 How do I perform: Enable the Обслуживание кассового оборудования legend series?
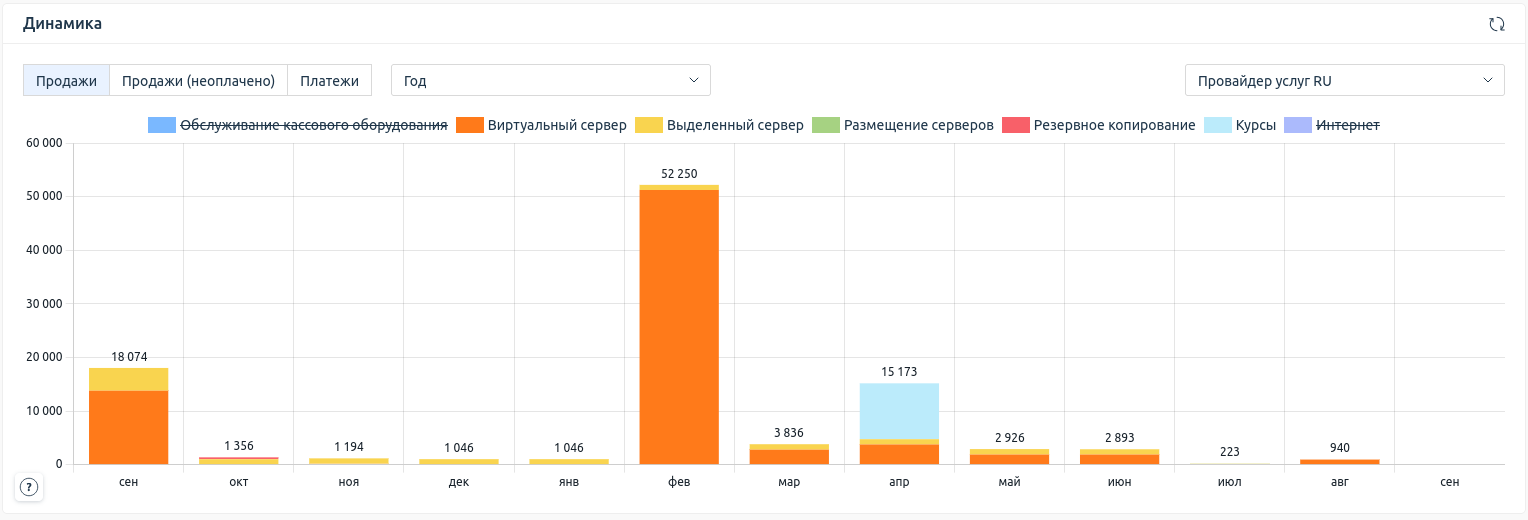312,125
